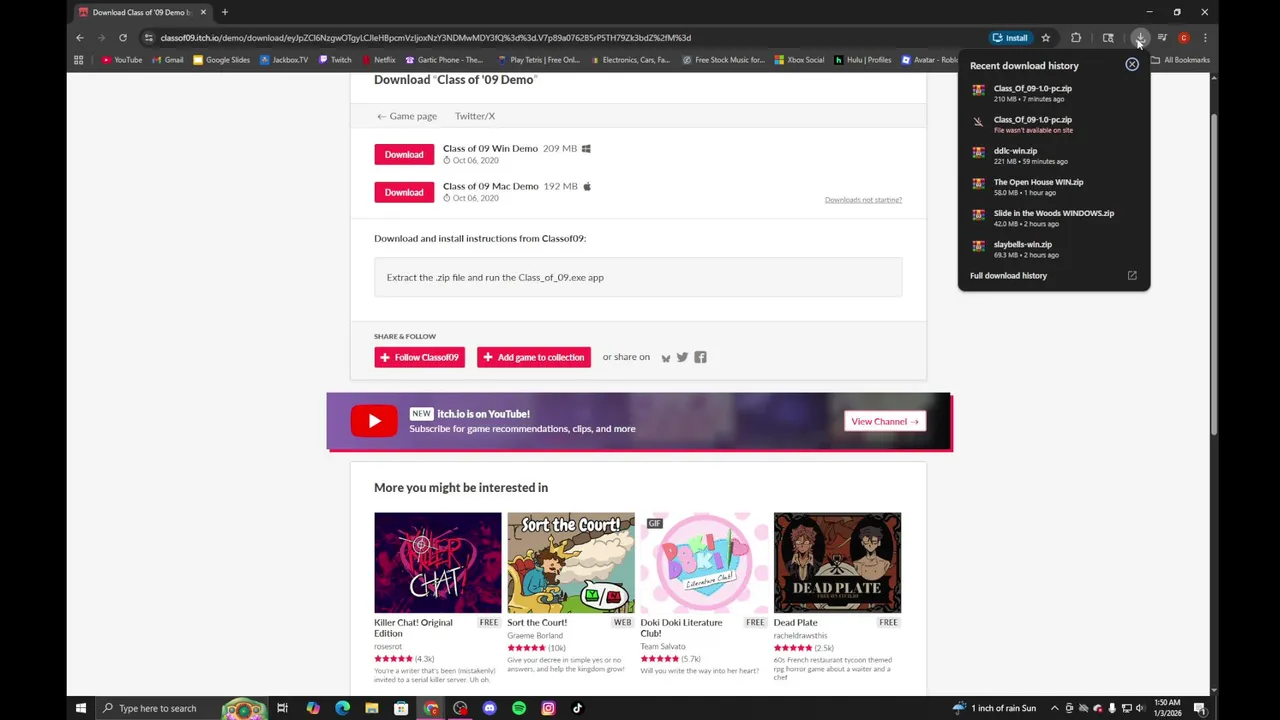Open first Class_Of_09-1.0-pc.zip download (210 MB)

click(x=1054, y=93)
